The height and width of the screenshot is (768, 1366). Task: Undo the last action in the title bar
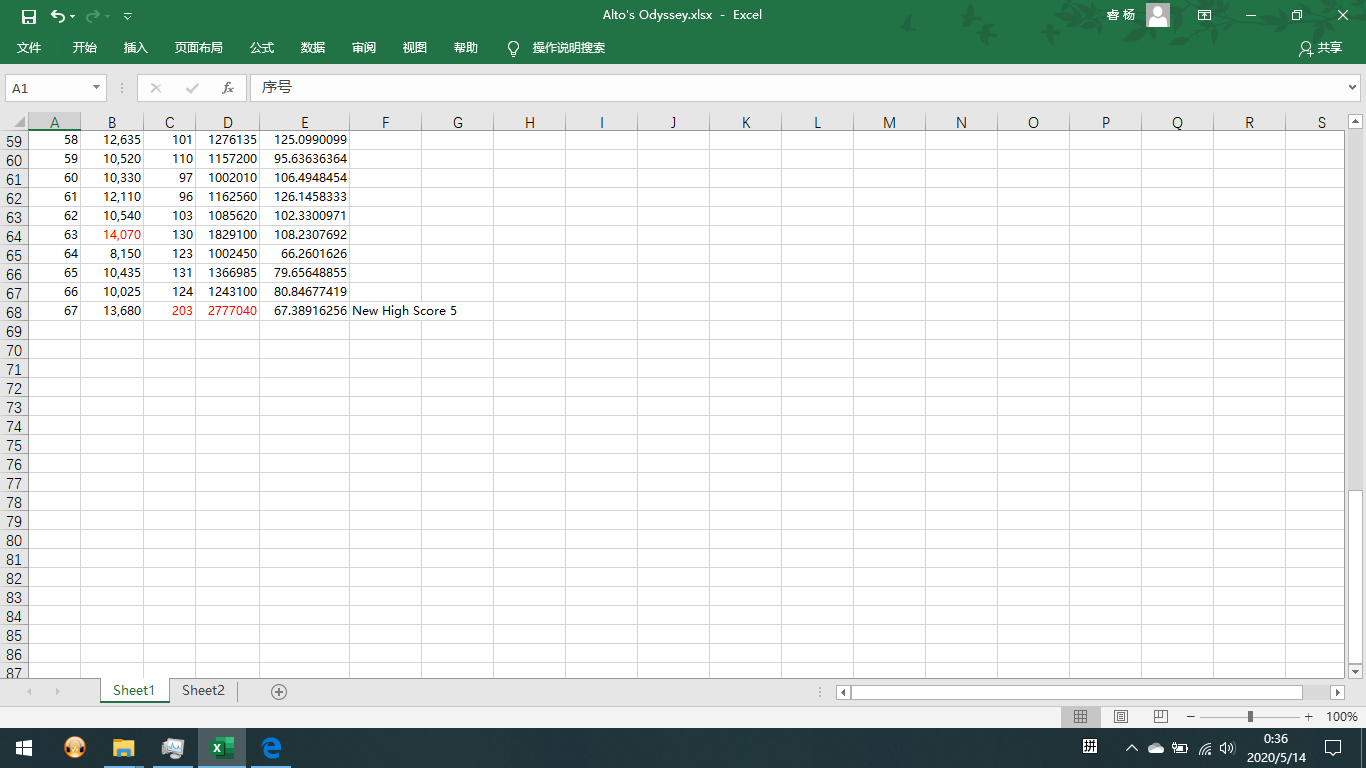point(58,16)
